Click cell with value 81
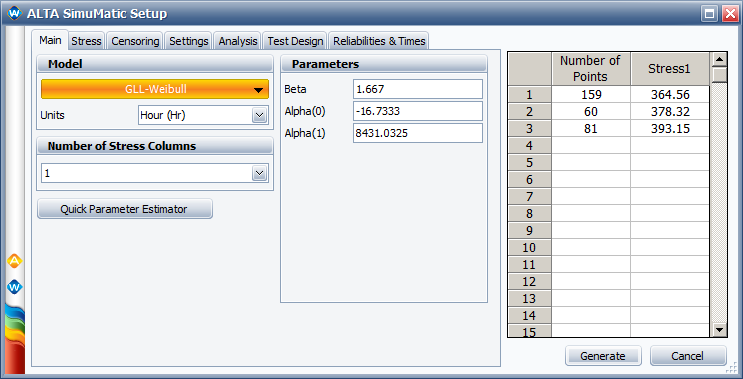Screen dimensions: 743x379 (x=591, y=128)
